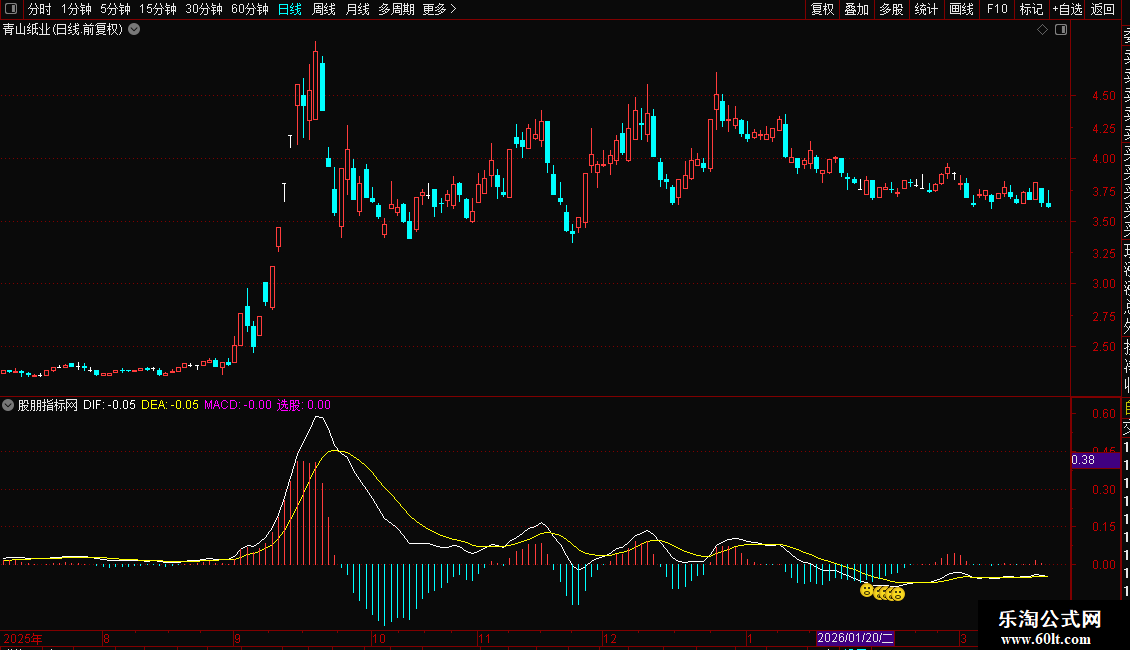The height and width of the screenshot is (650, 1130).
Task: Click the 2026/01/20 date marker on timeline
Action: [x=855, y=638]
